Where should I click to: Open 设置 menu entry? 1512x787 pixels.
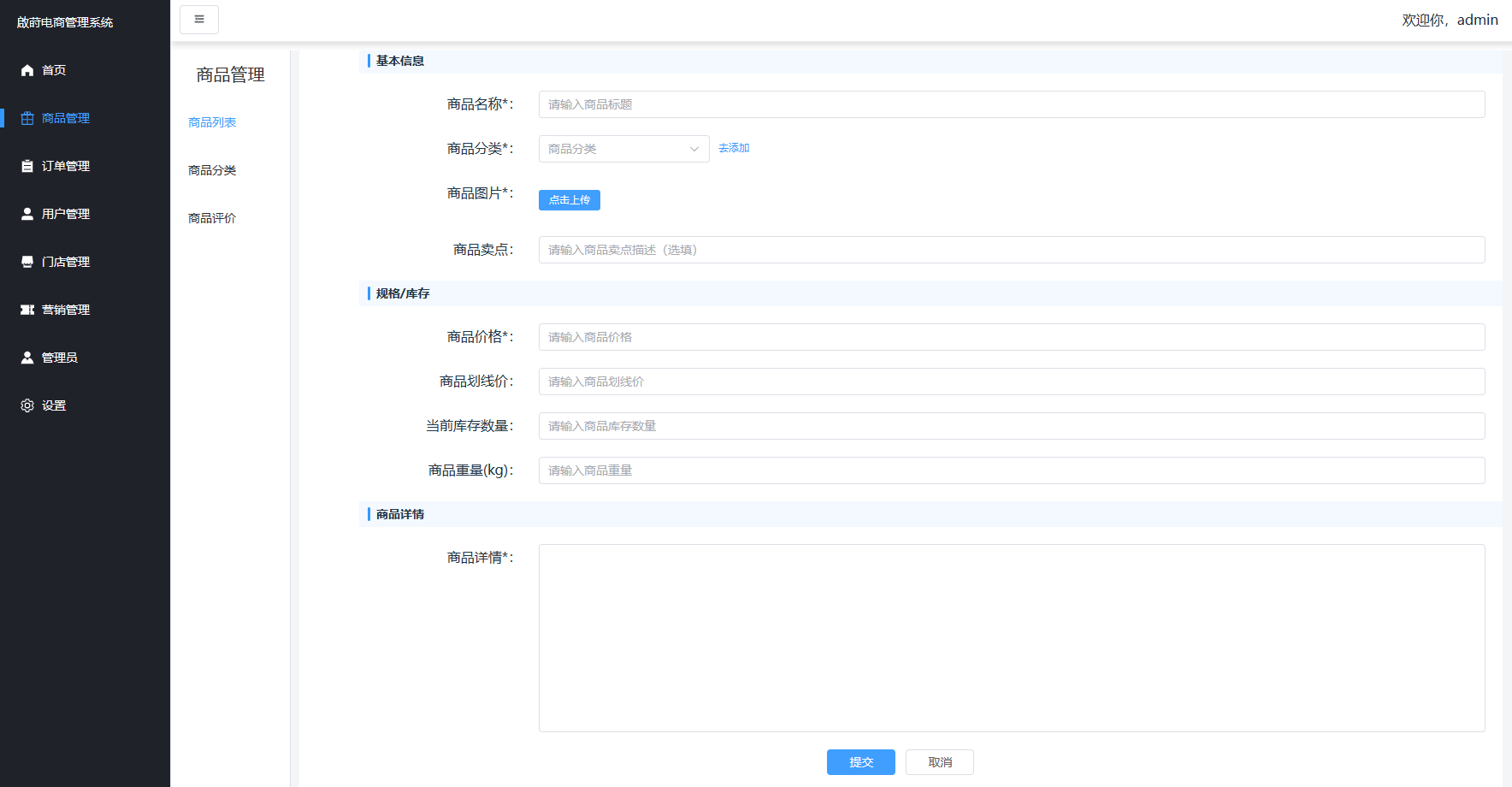click(x=54, y=405)
